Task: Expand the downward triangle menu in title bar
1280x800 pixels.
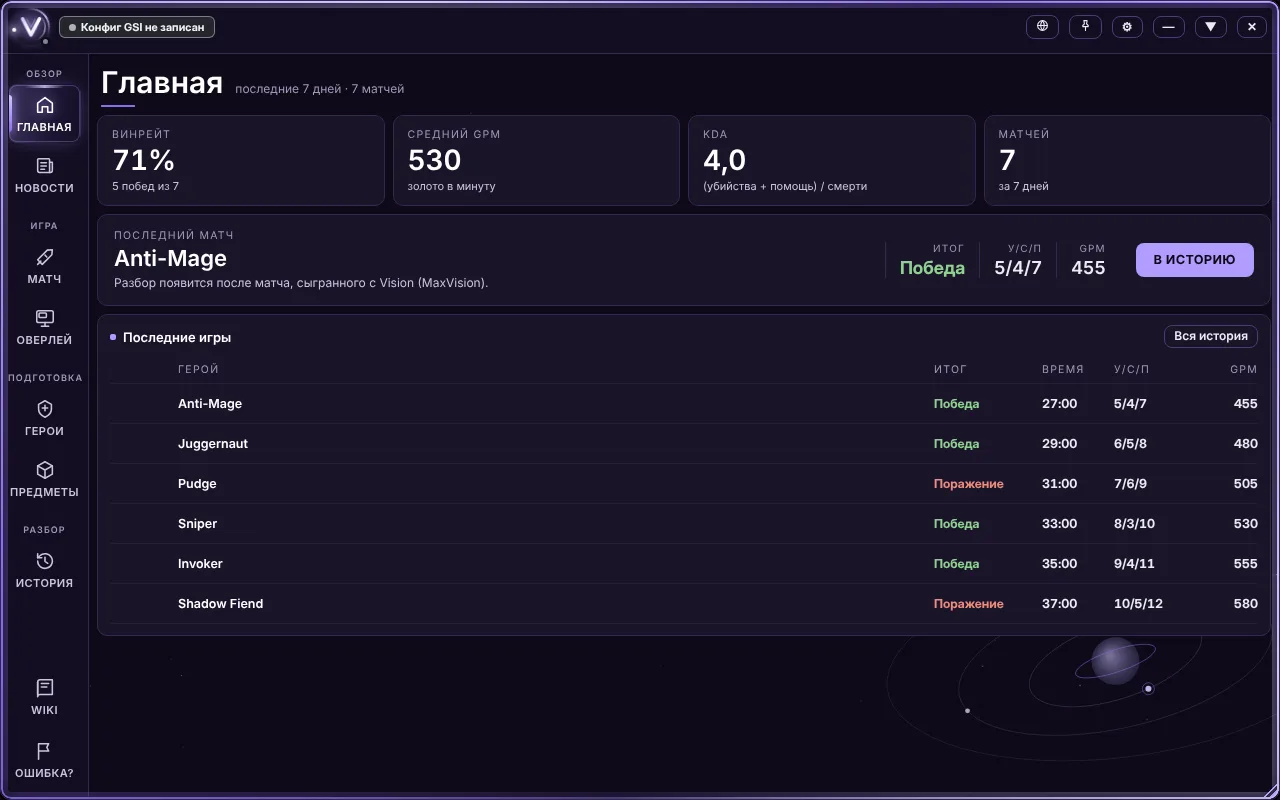Action: pyautogui.click(x=1210, y=27)
